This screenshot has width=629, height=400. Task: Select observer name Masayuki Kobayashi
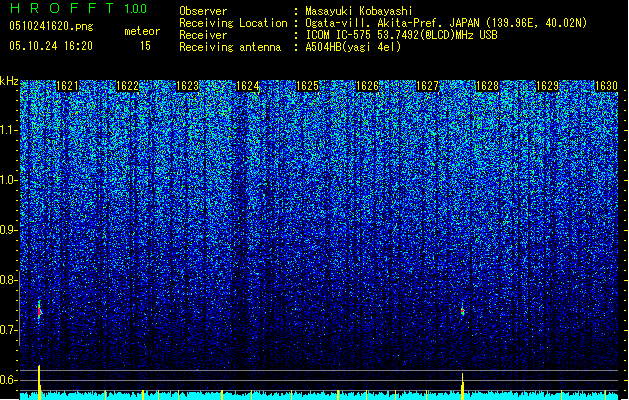coord(359,11)
